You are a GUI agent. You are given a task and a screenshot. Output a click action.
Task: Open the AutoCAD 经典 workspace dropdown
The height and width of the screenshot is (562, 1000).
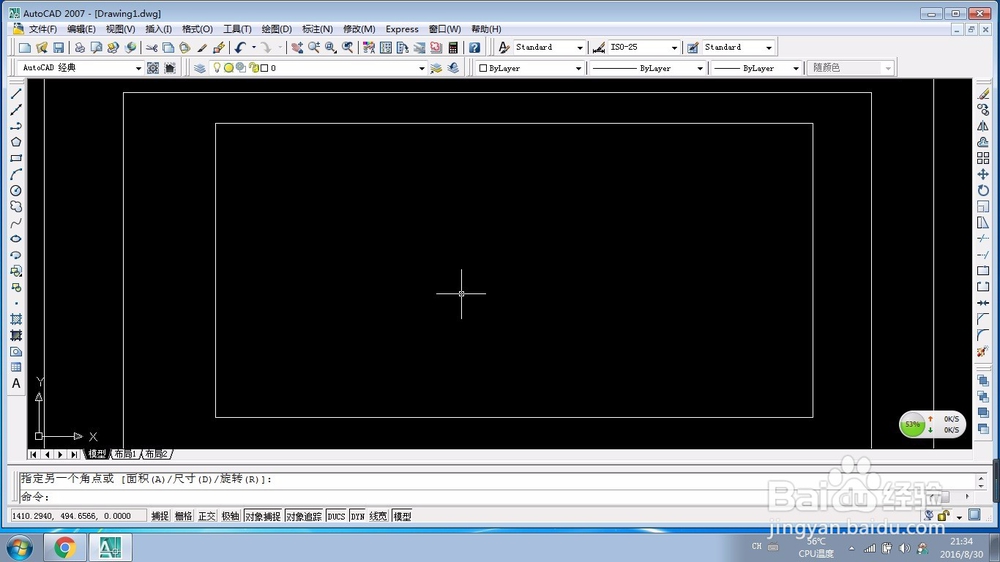138,68
